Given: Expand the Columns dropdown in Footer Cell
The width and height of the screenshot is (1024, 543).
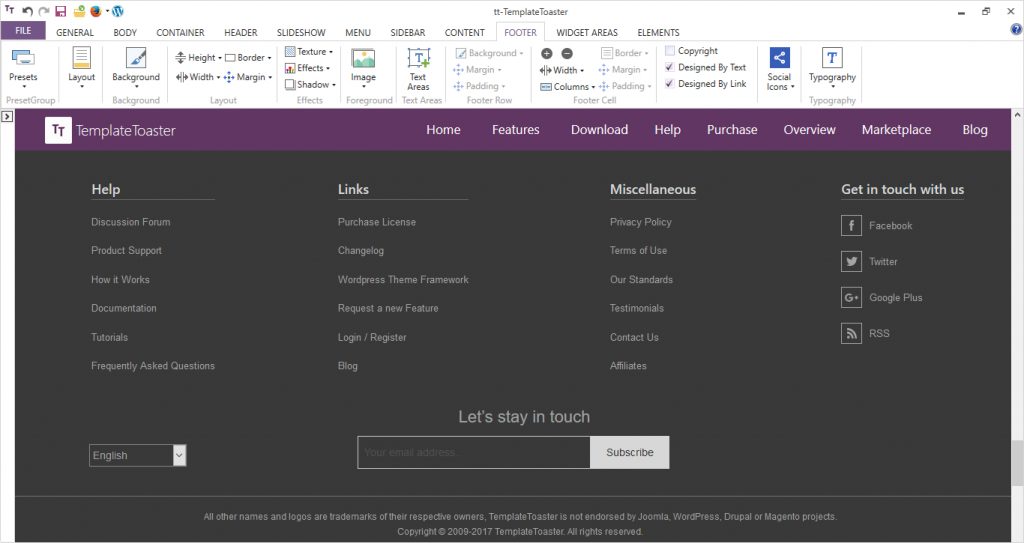Looking at the screenshot, I should point(568,87).
